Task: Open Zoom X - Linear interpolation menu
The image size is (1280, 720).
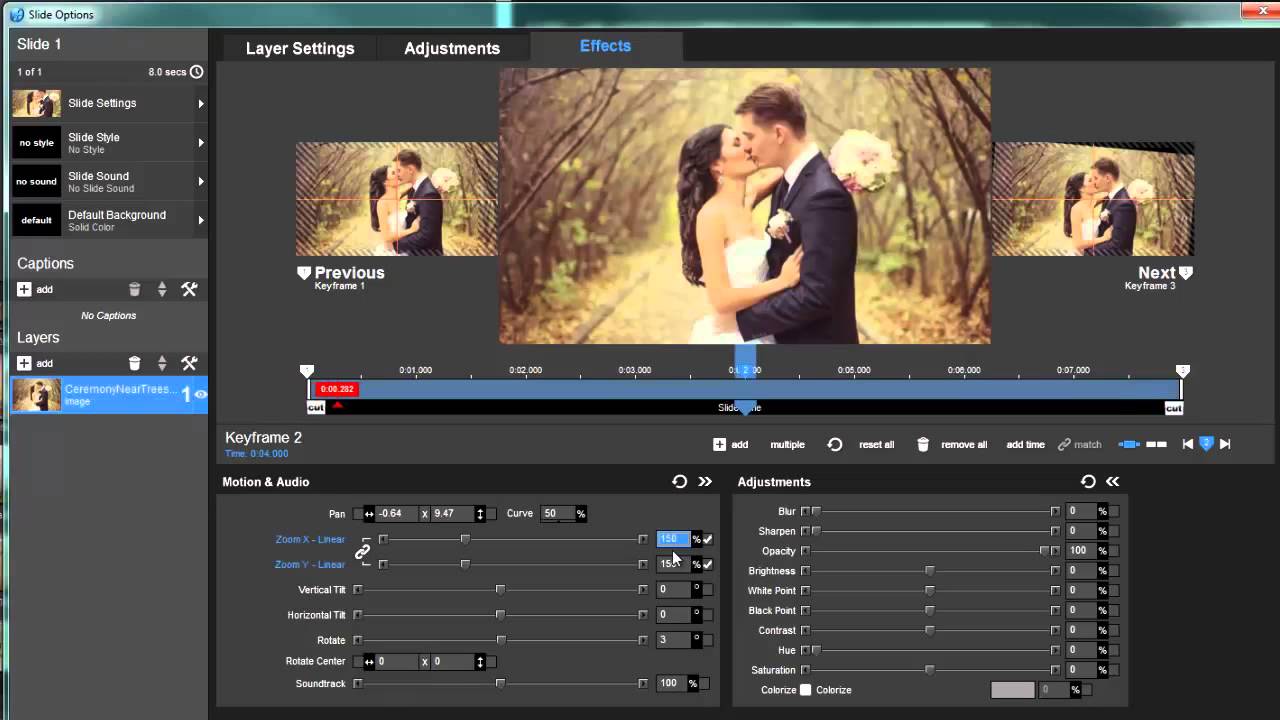Action: [310, 539]
